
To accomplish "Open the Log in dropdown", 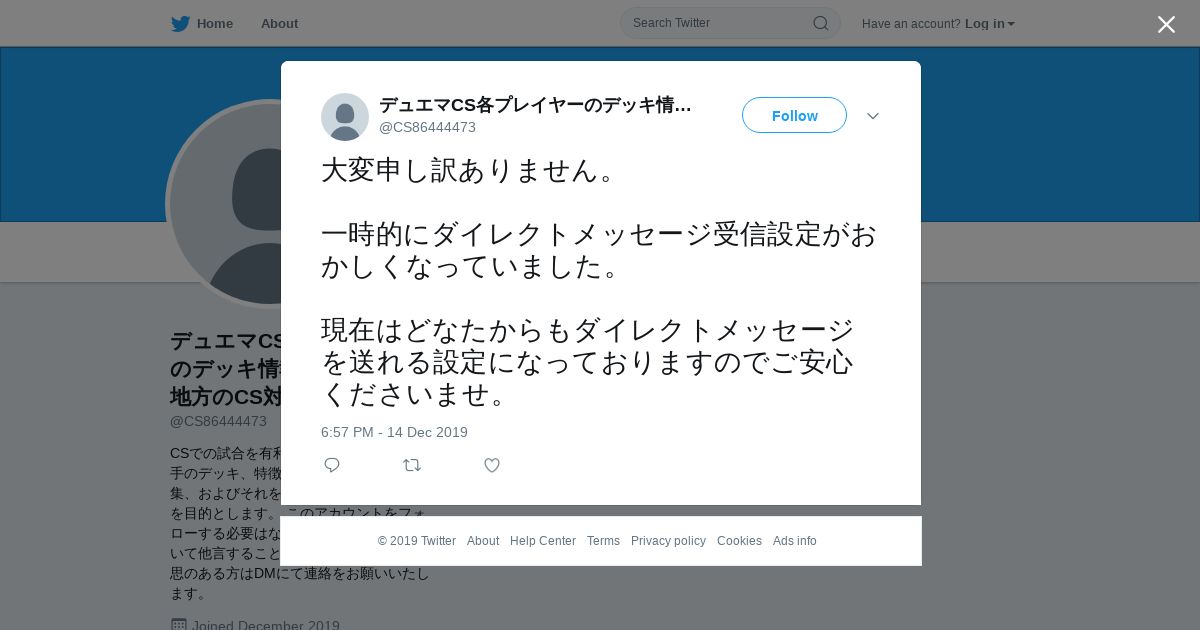I will pos(989,24).
